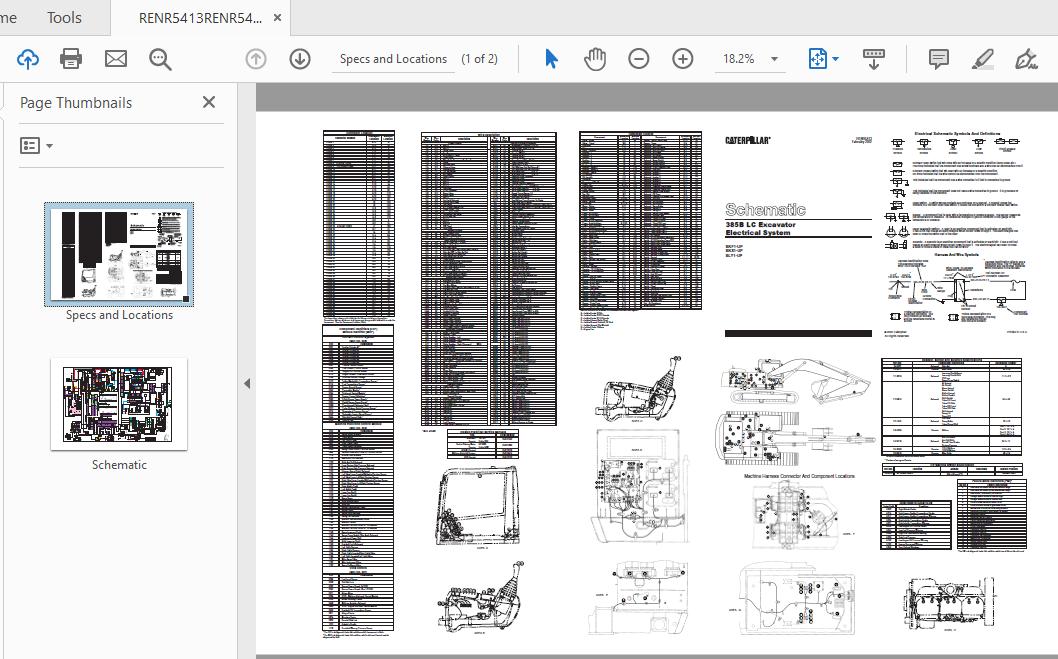
Task: Select the highlighter pen tool
Action: coord(982,59)
